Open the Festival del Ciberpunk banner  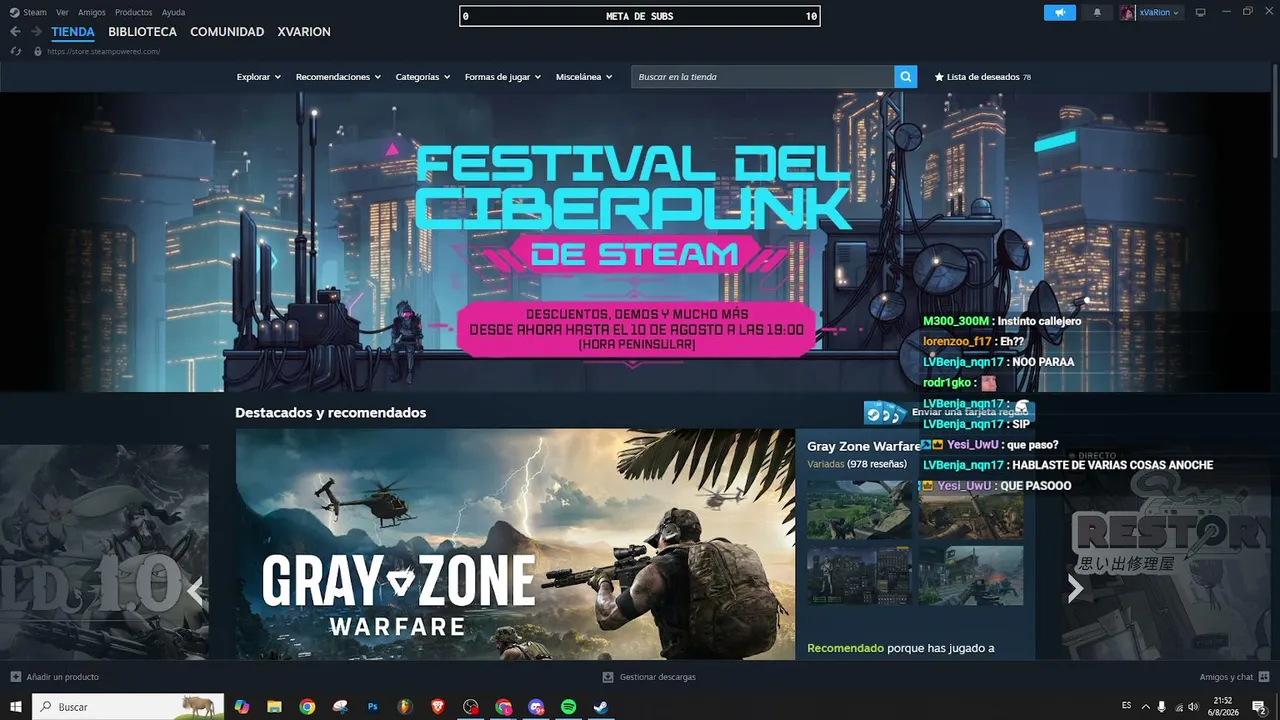pyautogui.click(x=637, y=242)
